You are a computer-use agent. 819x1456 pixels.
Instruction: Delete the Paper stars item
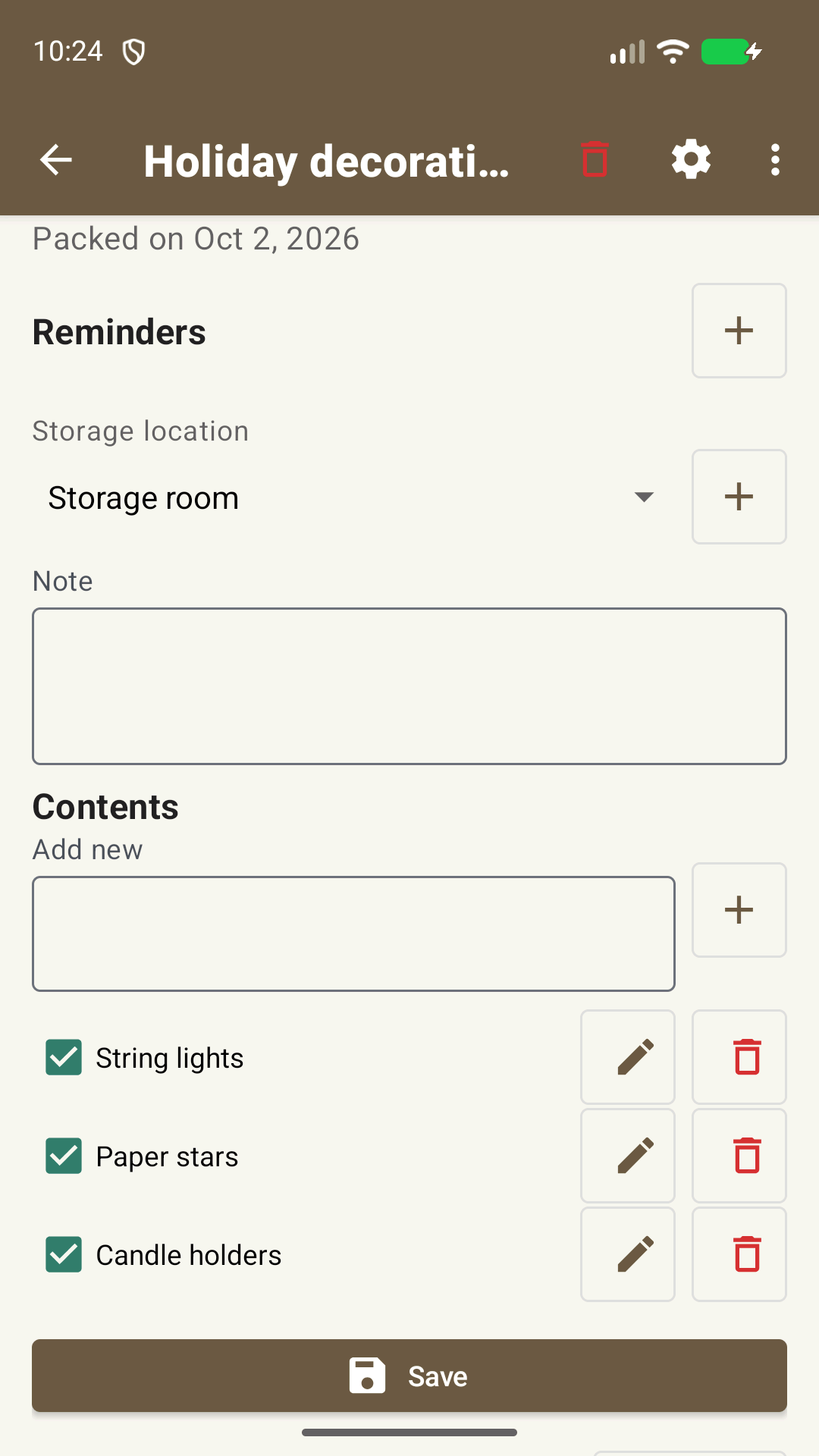click(739, 1156)
